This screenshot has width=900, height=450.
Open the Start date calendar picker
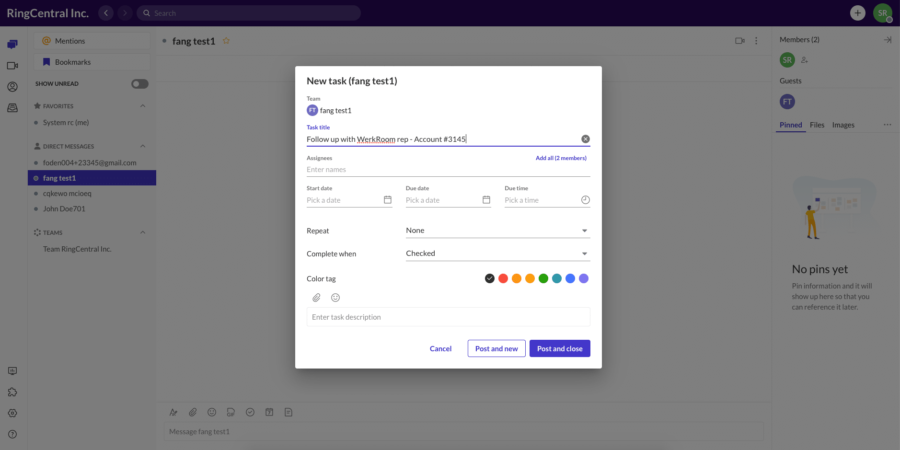point(387,200)
